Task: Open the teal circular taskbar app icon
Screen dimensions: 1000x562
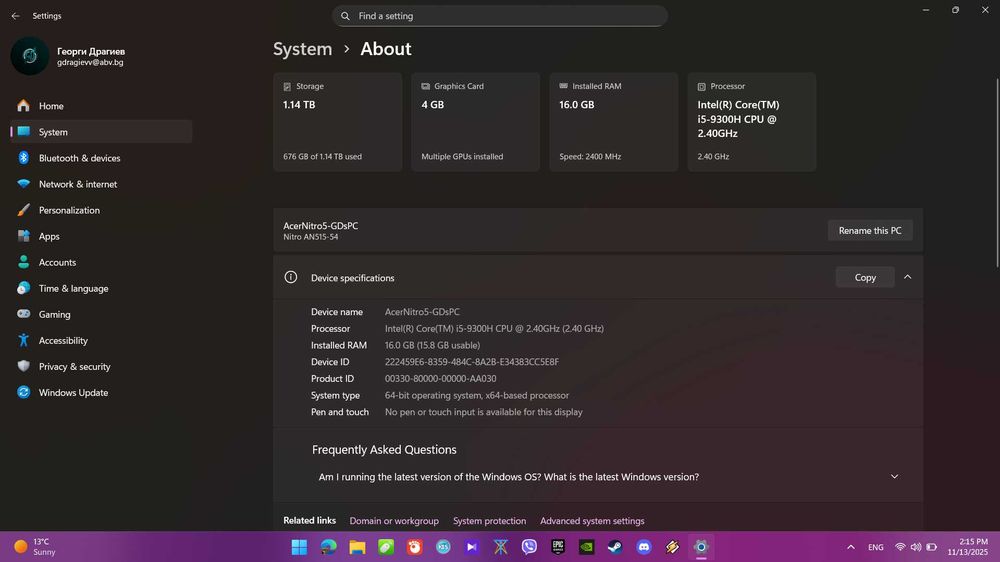Action: coord(443,547)
